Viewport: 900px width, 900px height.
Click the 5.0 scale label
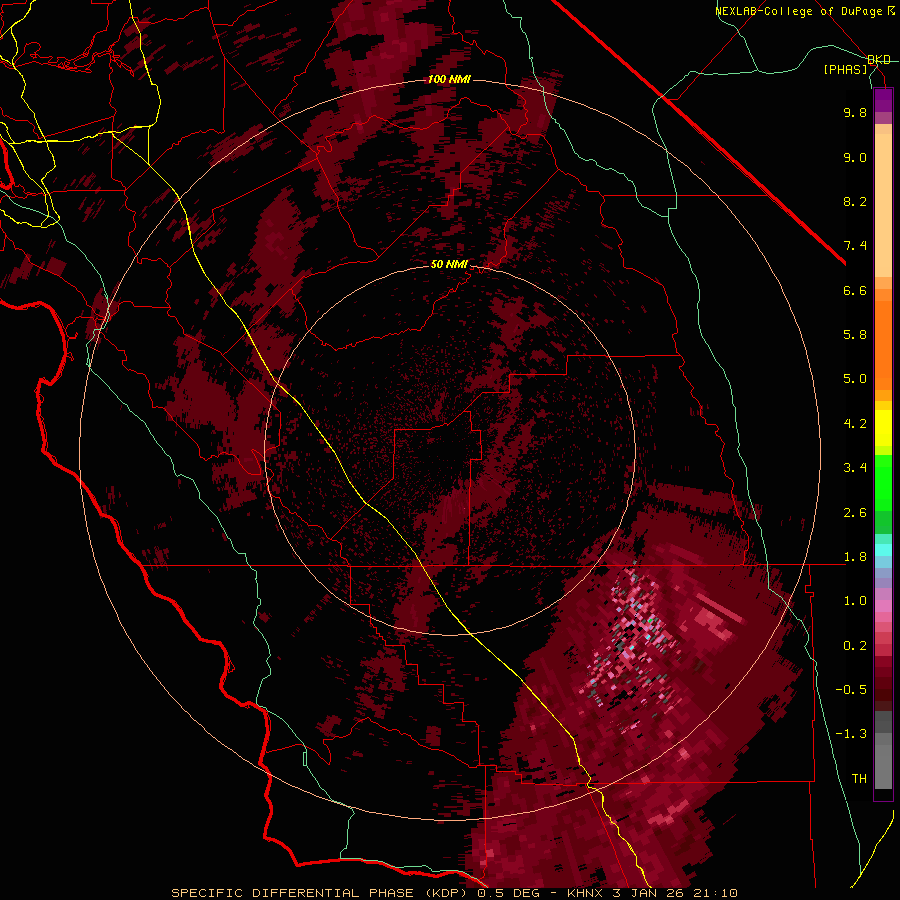[855, 379]
